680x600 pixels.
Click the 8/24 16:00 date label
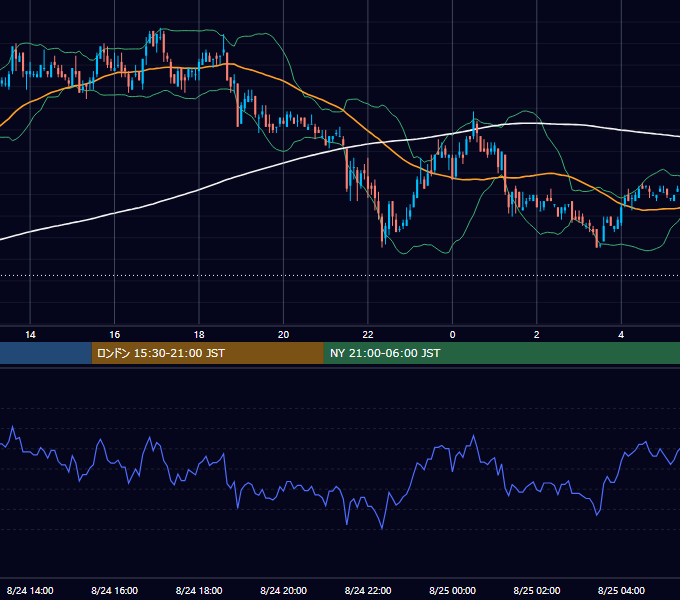(x=114, y=590)
